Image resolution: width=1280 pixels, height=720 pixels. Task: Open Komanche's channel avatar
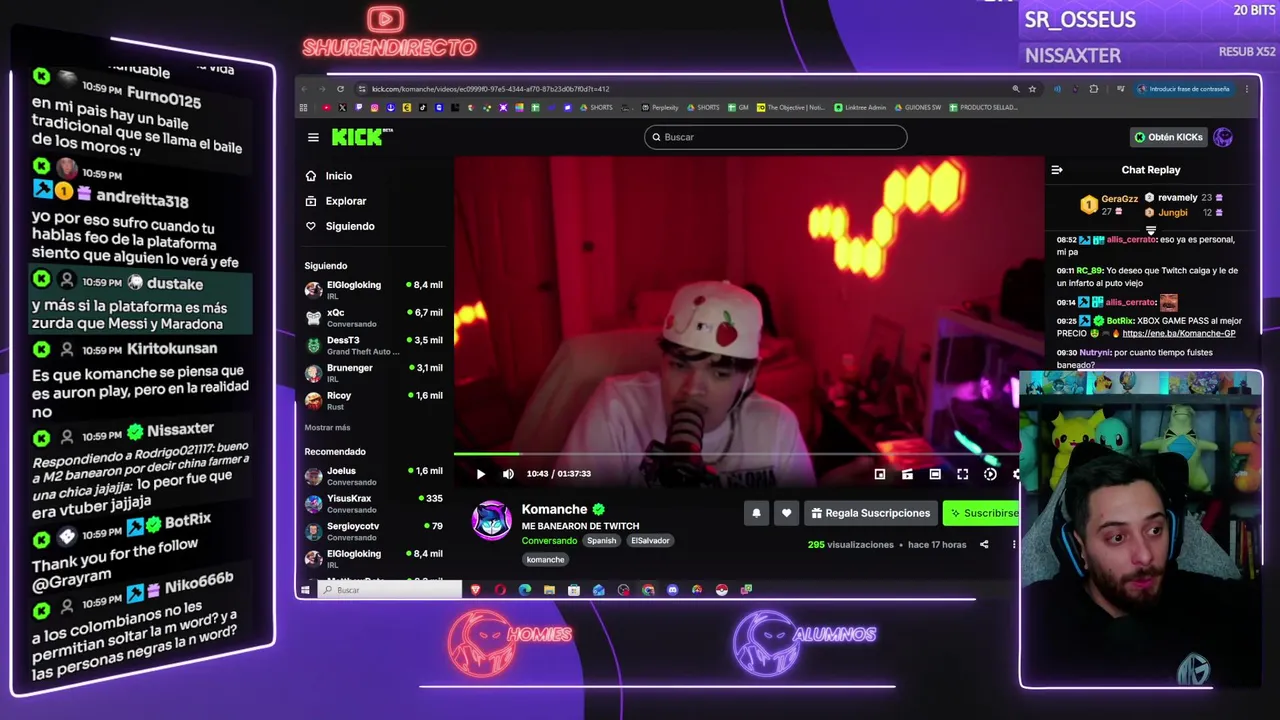491,521
